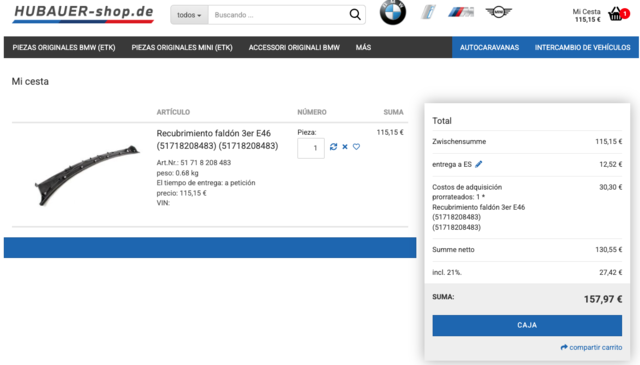Click the 'Summe netto' row label
640x365 pixels.
pyautogui.click(x=453, y=249)
